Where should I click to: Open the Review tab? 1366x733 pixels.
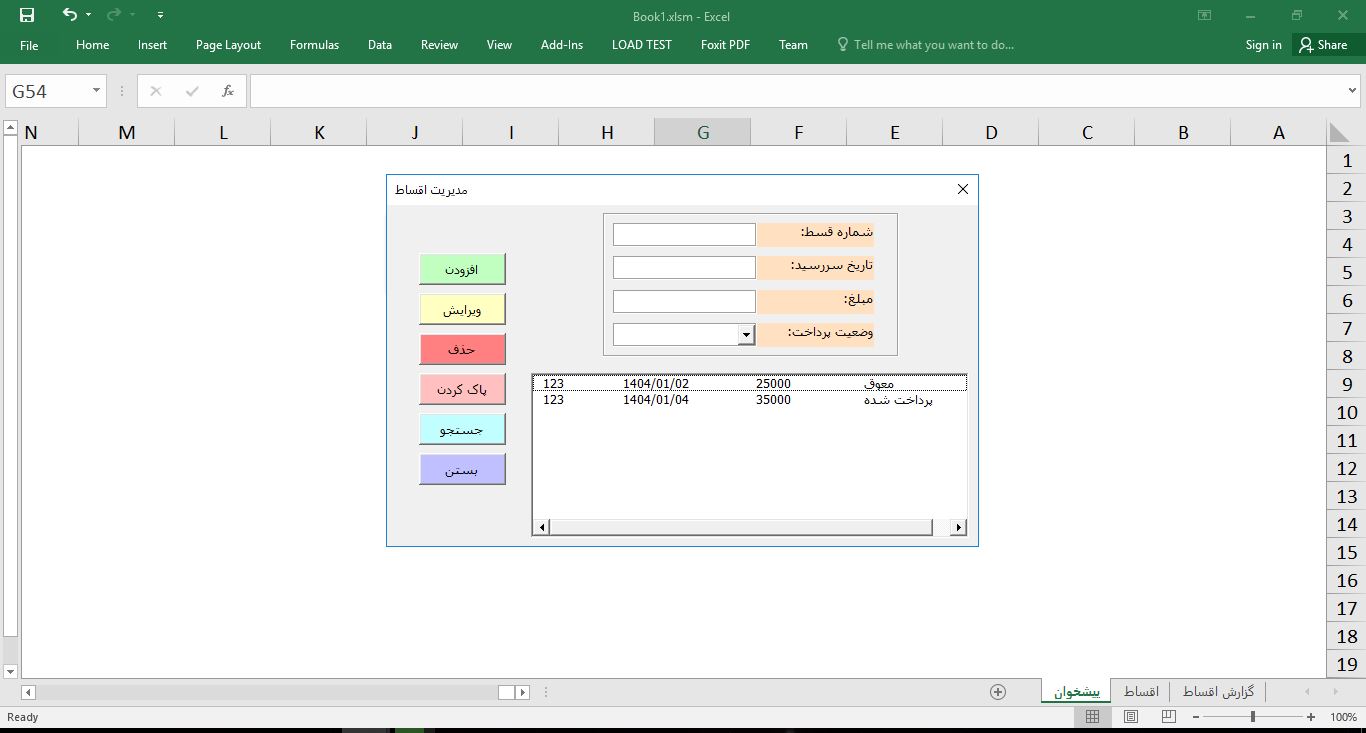pos(439,45)
